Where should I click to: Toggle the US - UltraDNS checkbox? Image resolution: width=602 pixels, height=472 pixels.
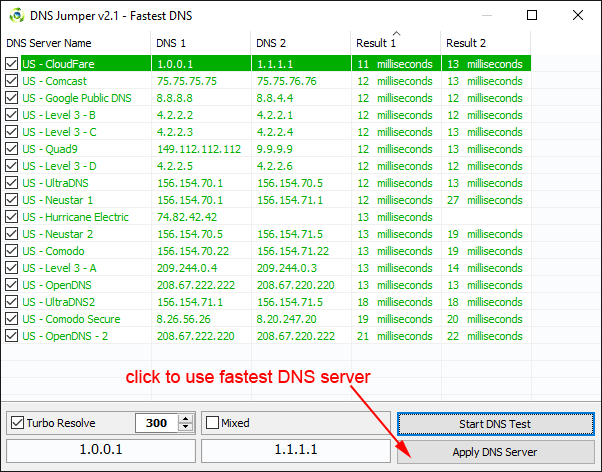click(x=12, y=182)
